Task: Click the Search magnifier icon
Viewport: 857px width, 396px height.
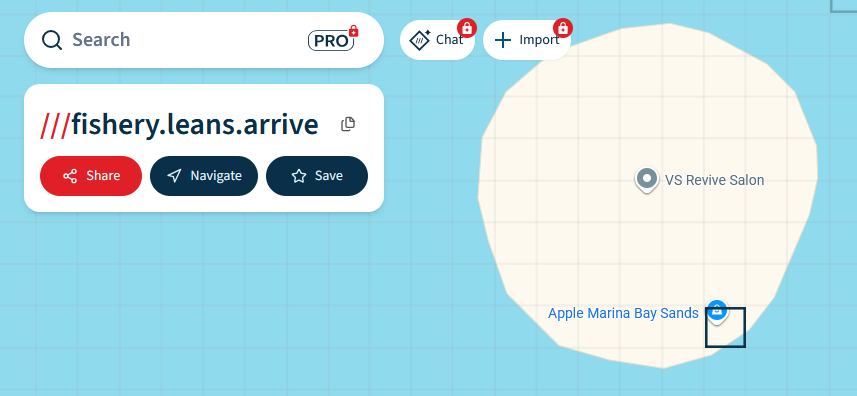Action: [52, 40]
